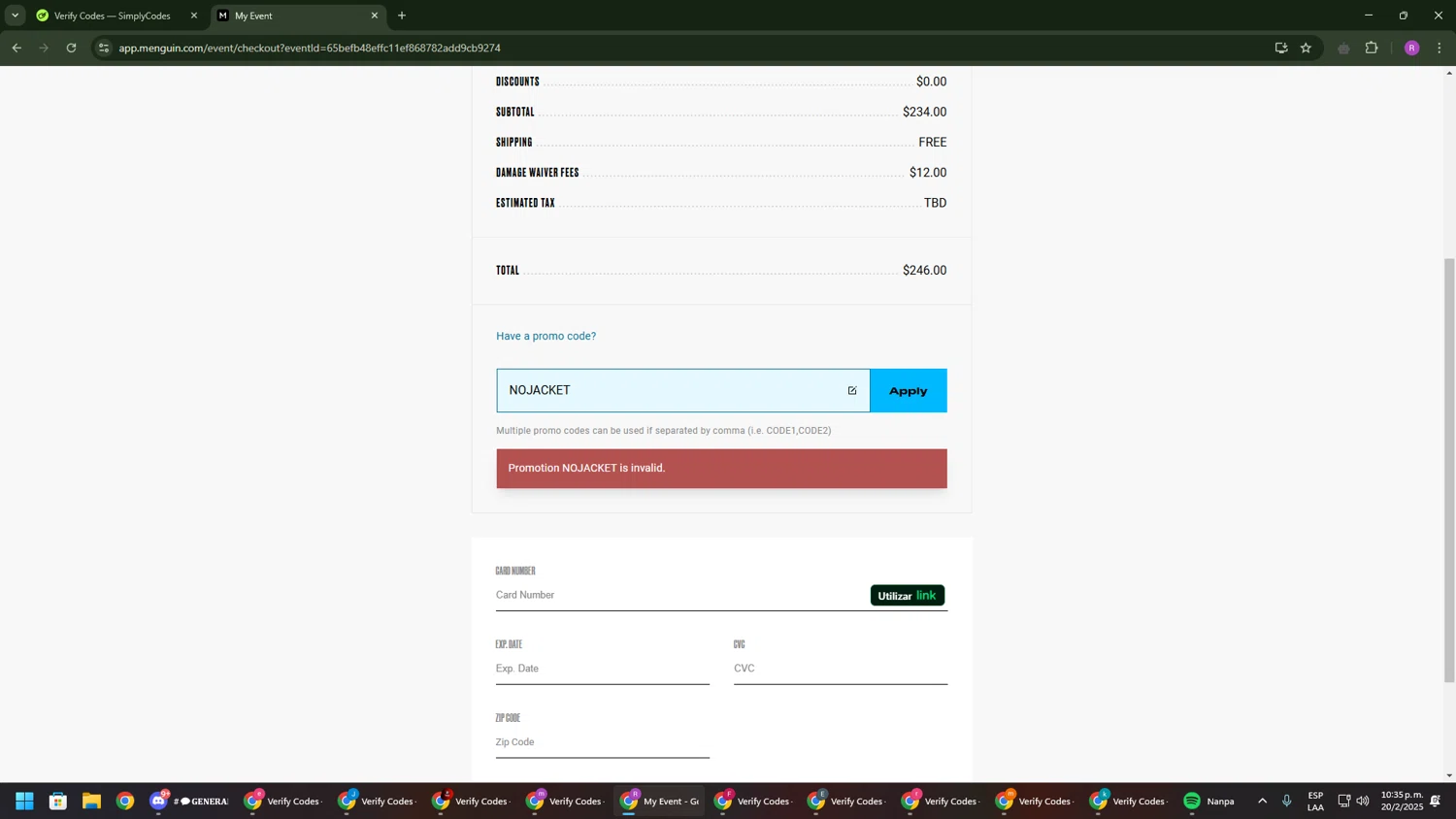Open the Discord GENERAL taskbar window
Viewport: 1456px width, 819px height.
tap(188, 802)
